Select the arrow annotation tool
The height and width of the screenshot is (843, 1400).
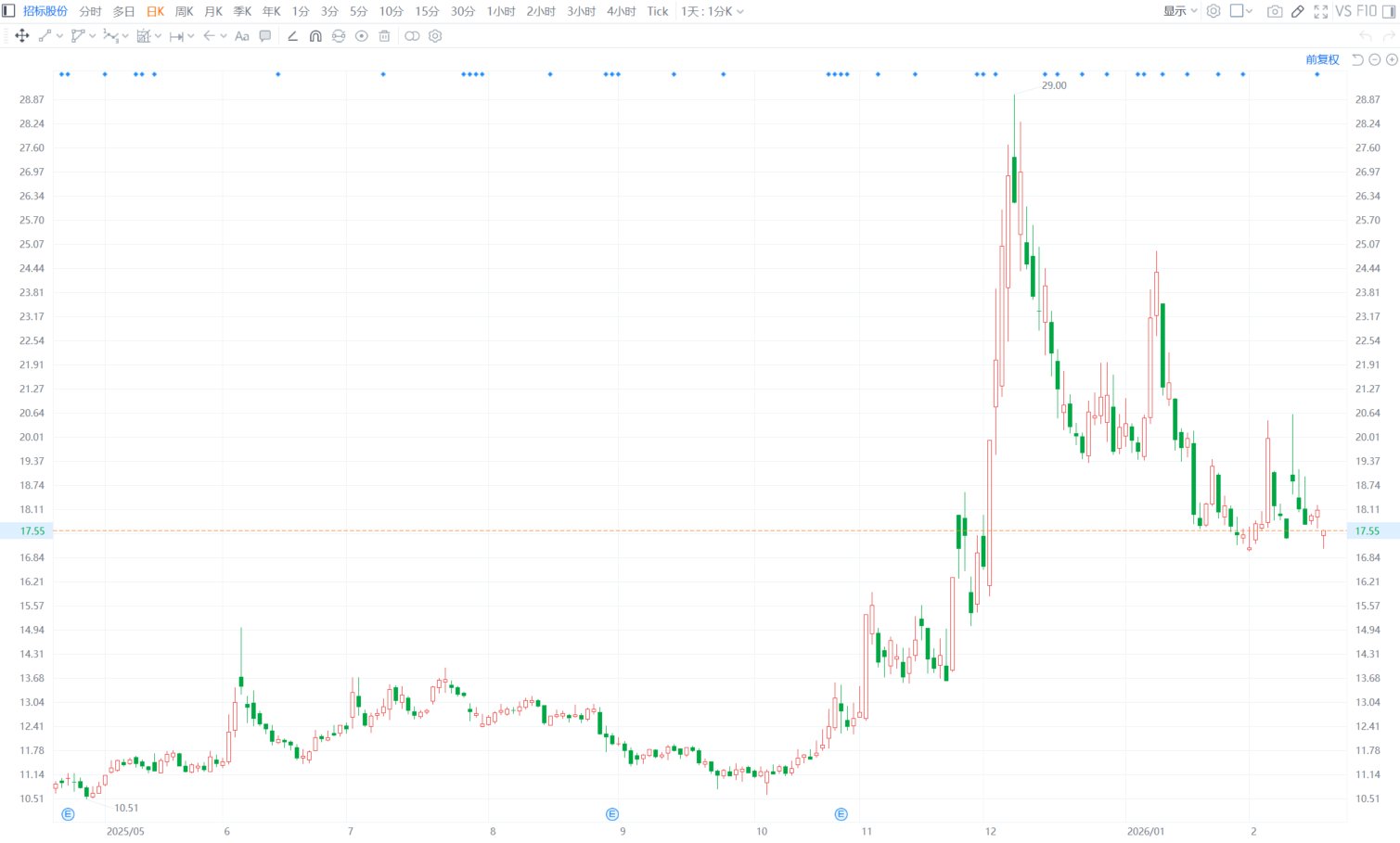[x=209, y=36]
